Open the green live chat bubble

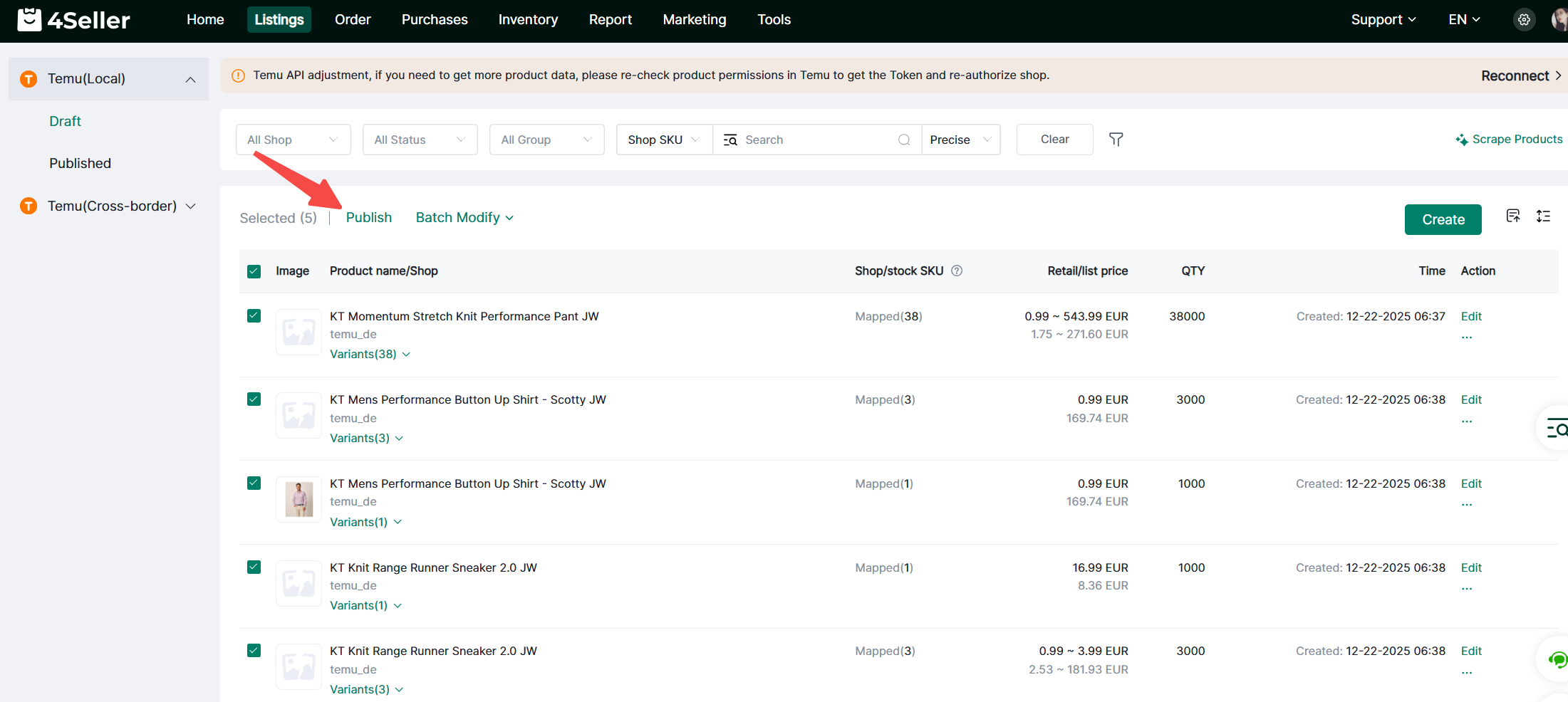(x=1557, y=660)
